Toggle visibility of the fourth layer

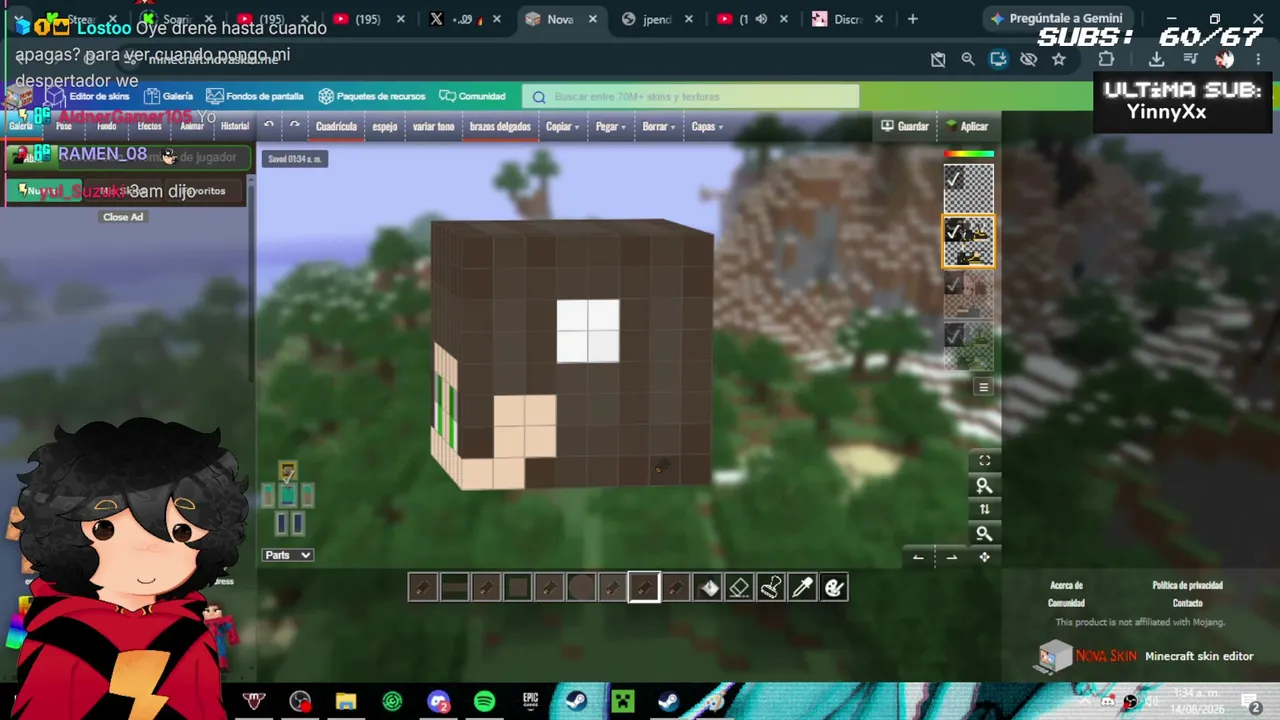[954, 337]
